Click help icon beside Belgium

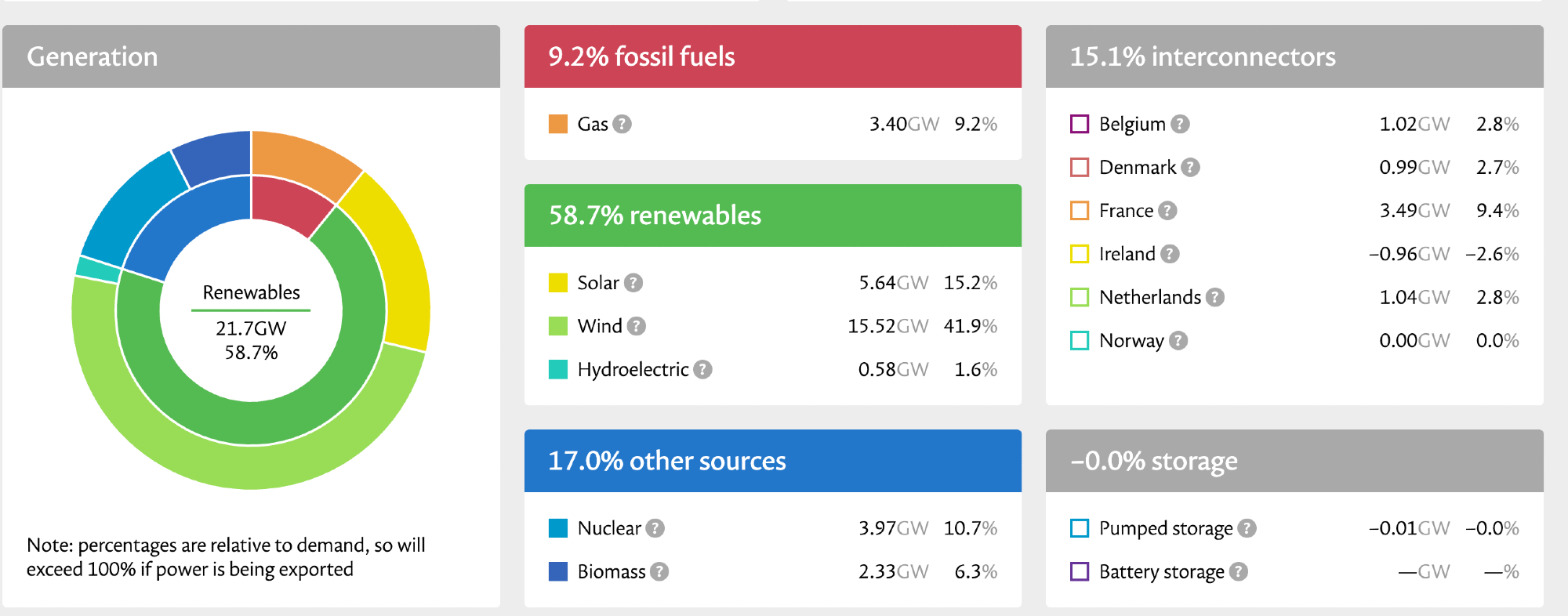[x=1180, y=124]
